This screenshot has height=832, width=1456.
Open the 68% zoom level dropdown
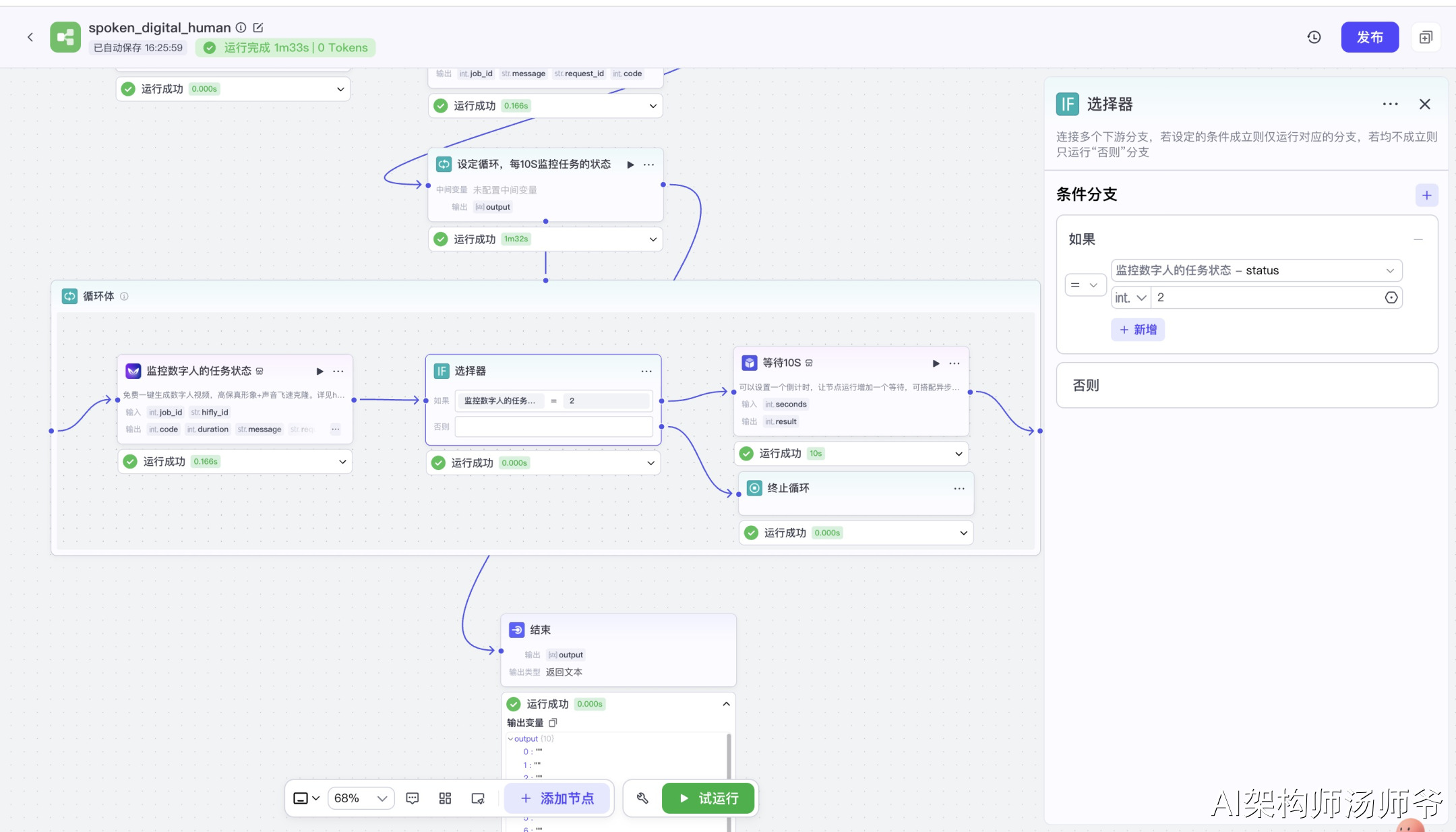[x=361, y=798]
